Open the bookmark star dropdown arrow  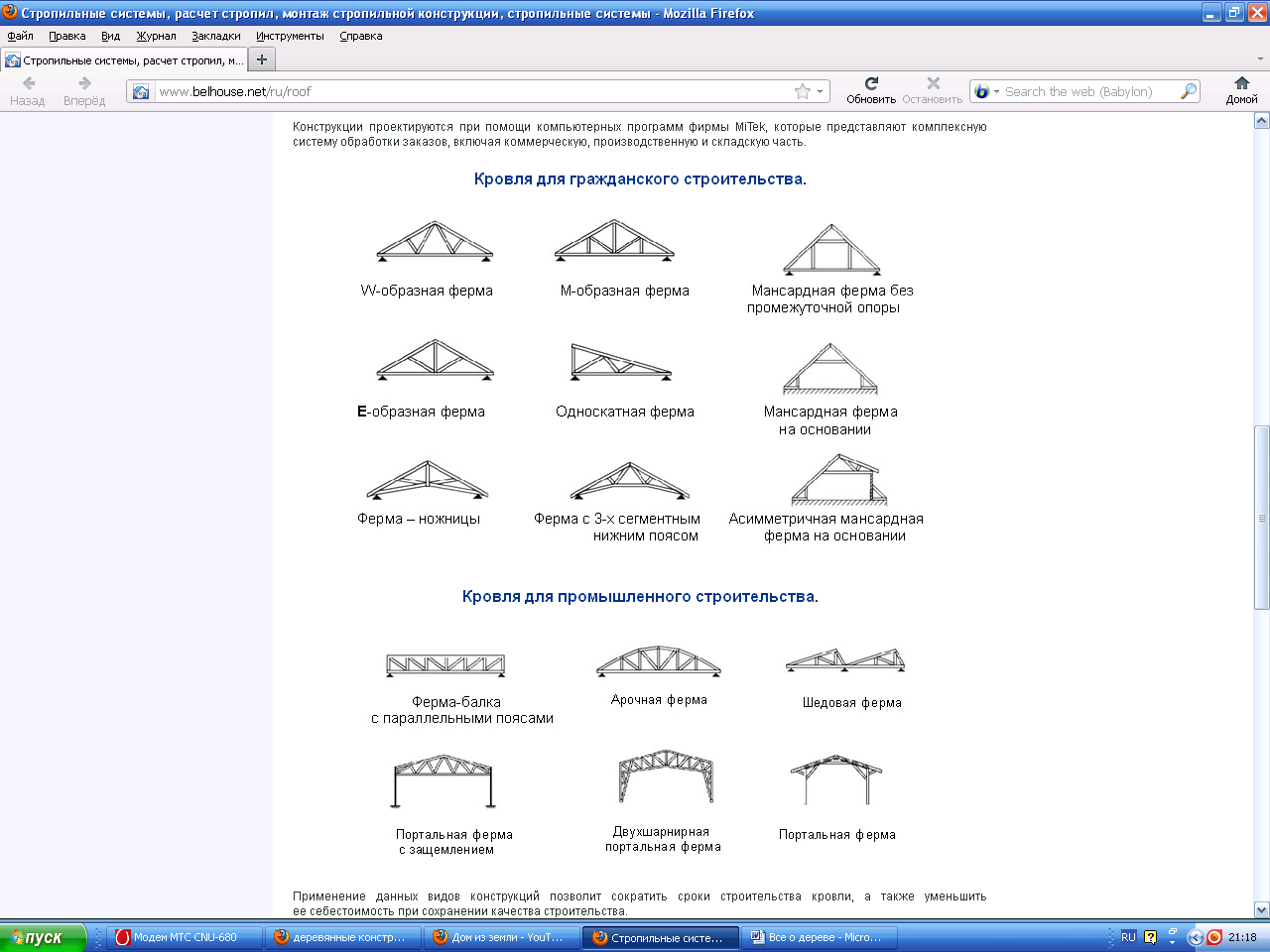pyautogui.click(x=820, y=91)
